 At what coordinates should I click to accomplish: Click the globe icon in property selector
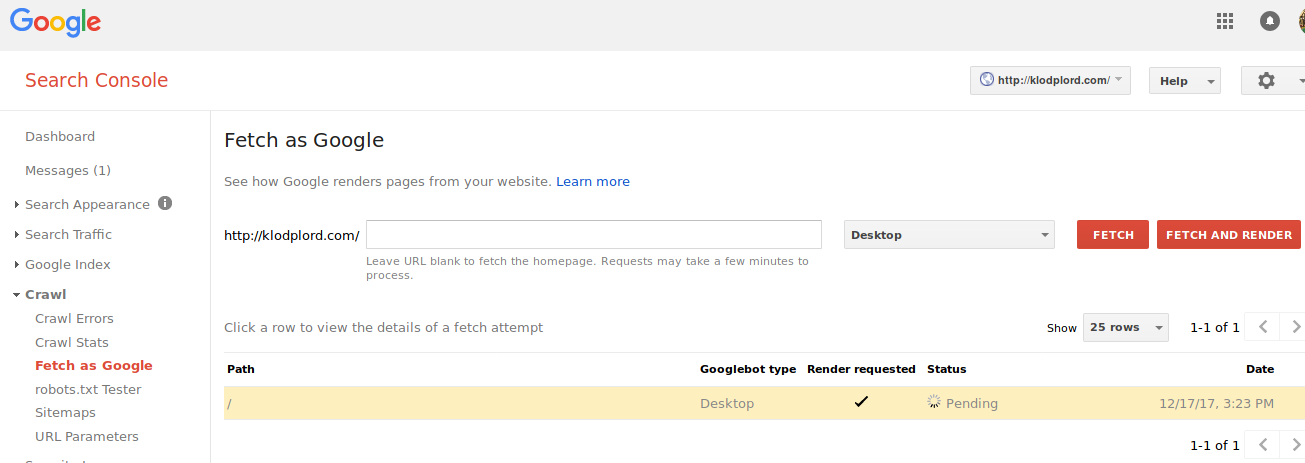click(986, 80)
